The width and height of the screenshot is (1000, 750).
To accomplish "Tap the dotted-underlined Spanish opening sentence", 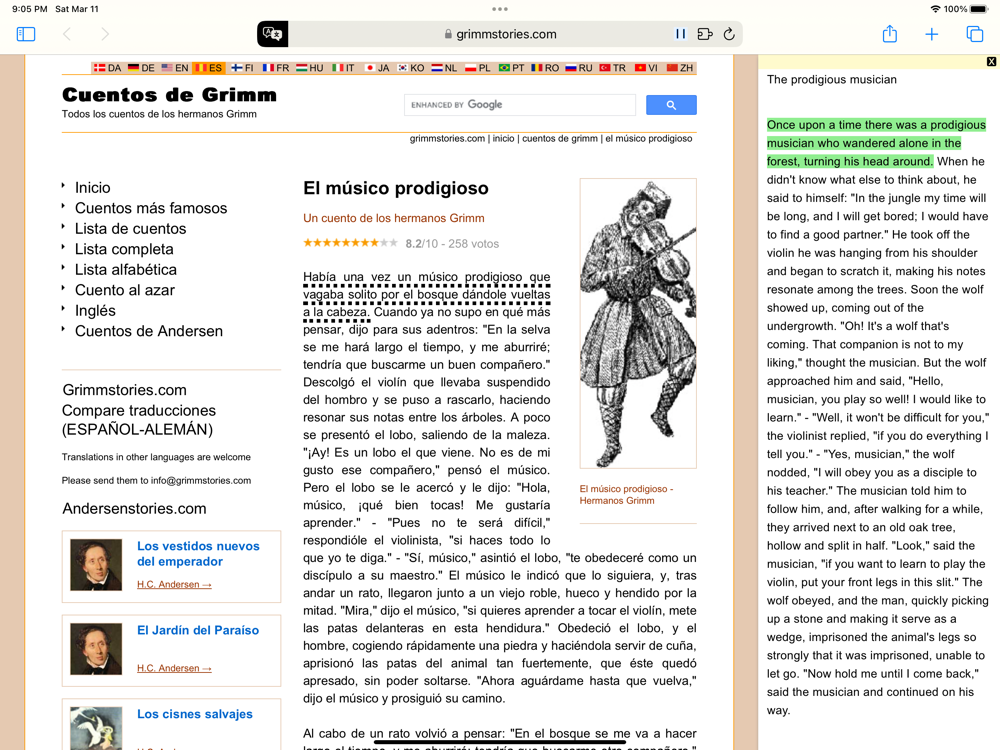I will click(426, 295).
